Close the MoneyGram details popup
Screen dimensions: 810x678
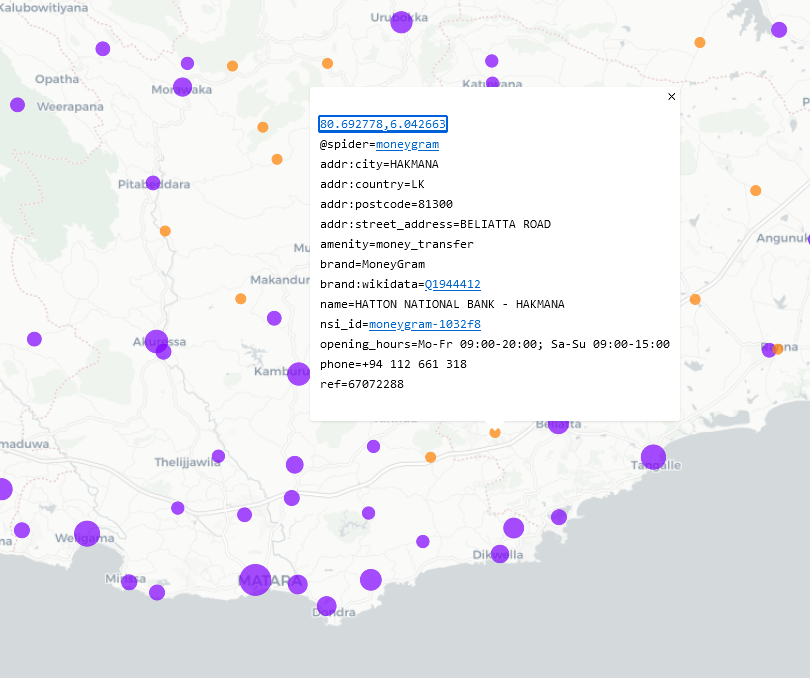point(671,97)
